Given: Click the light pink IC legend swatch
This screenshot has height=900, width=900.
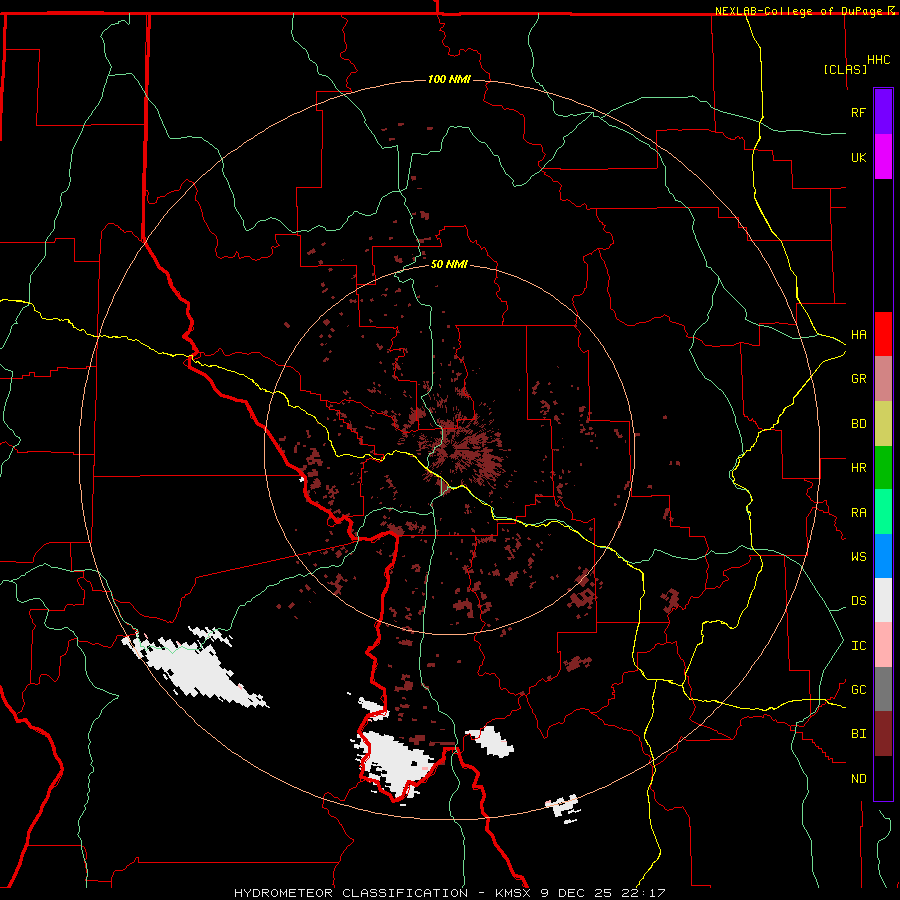Looking at the screenshot, I should 883,645.
